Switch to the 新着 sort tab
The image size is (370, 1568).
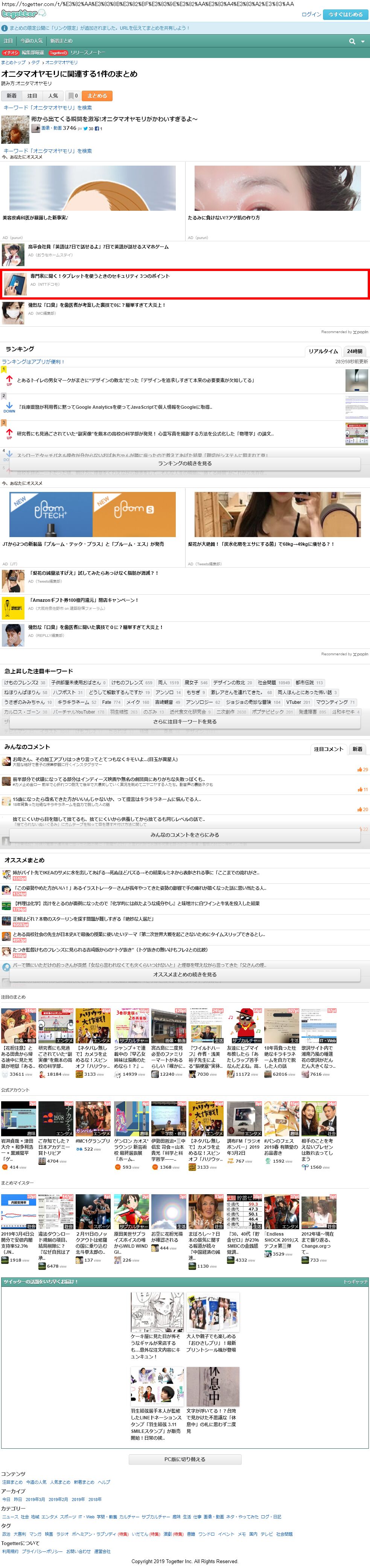pyautogui.click(x=12, y=96)
